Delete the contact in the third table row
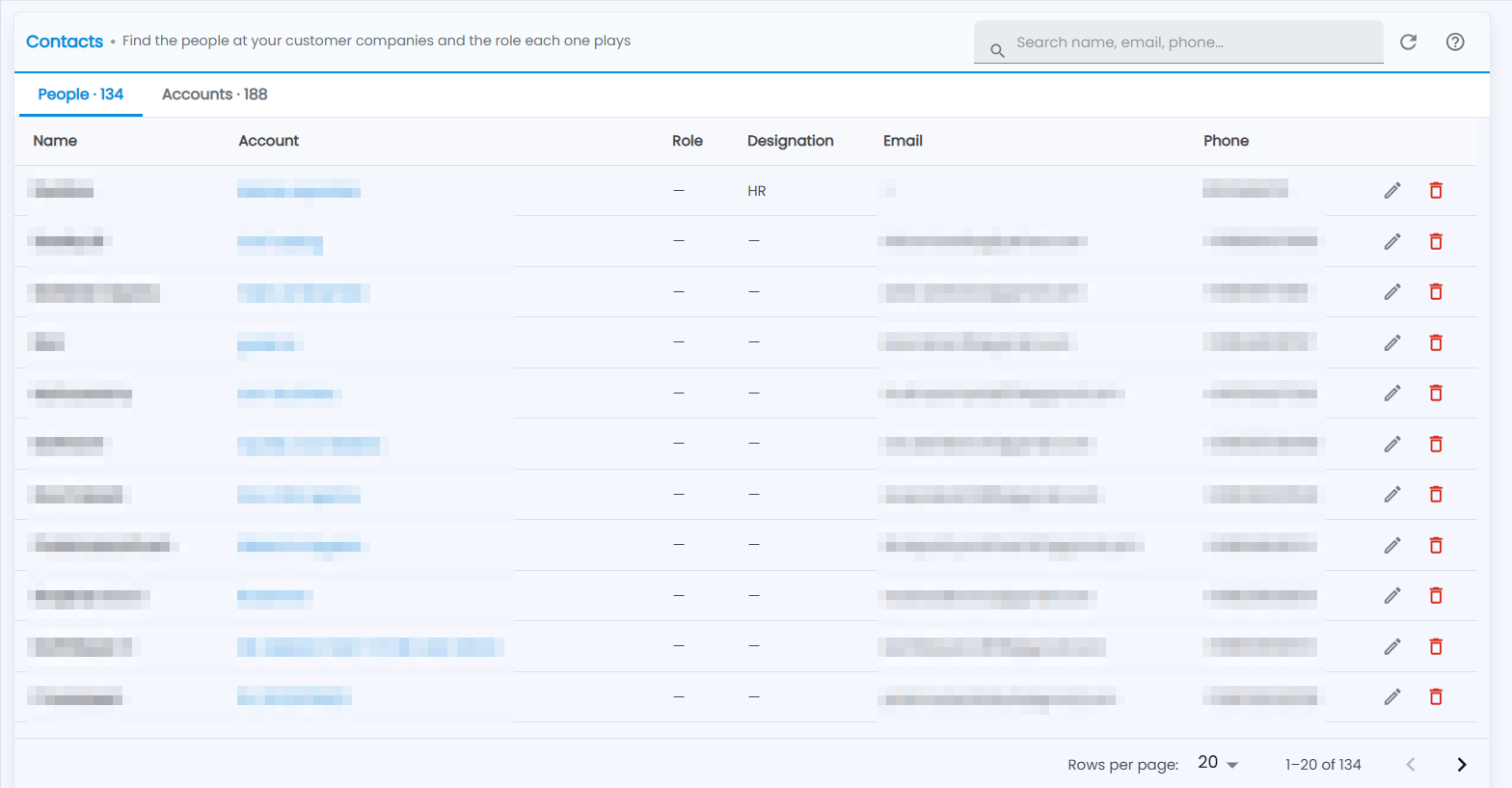1512x788 pixels. pyautogui.click(x=1435, y=291)
